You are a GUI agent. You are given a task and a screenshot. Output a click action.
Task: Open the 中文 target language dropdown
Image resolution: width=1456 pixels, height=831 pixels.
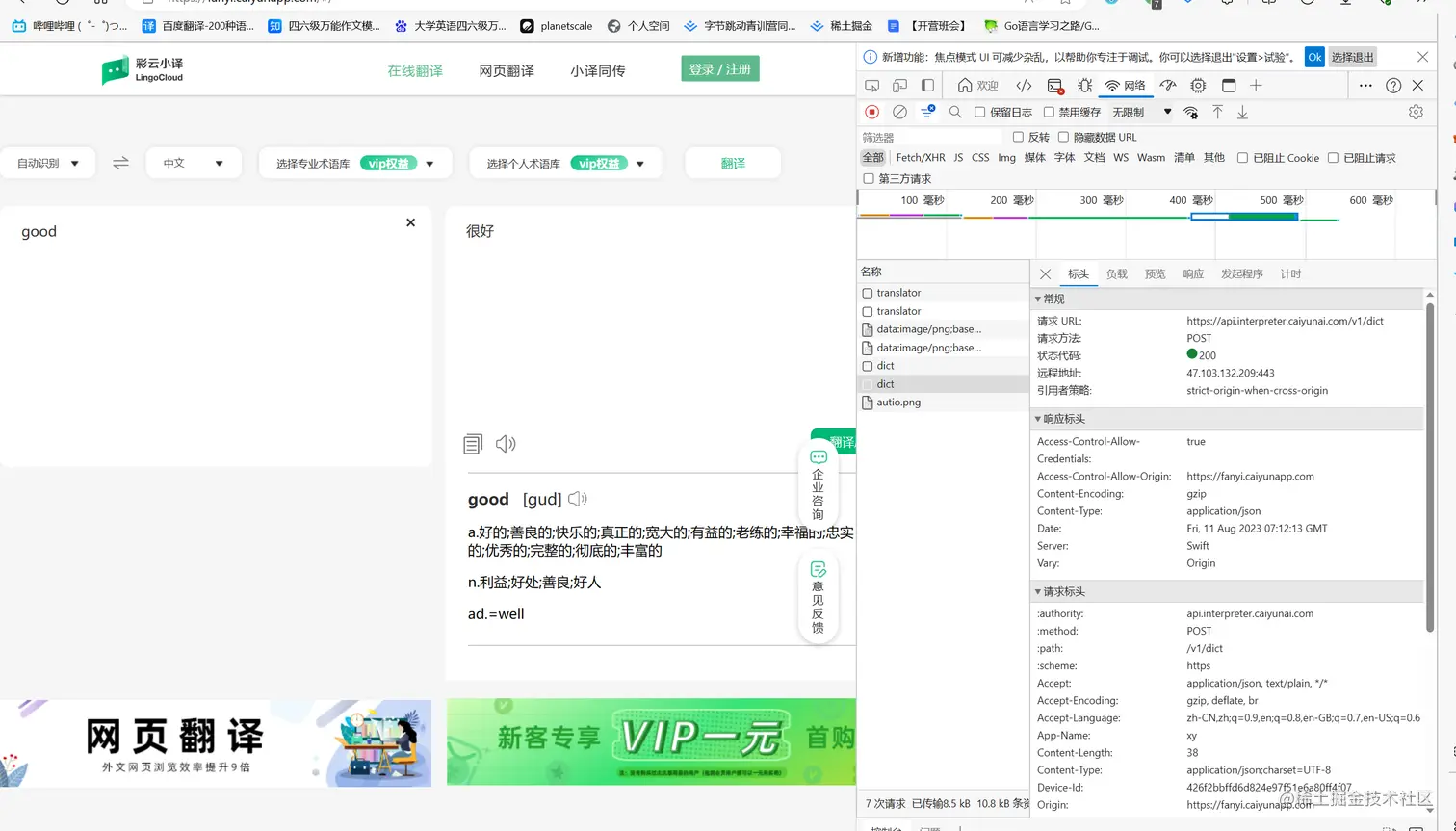tap(193, 163)
